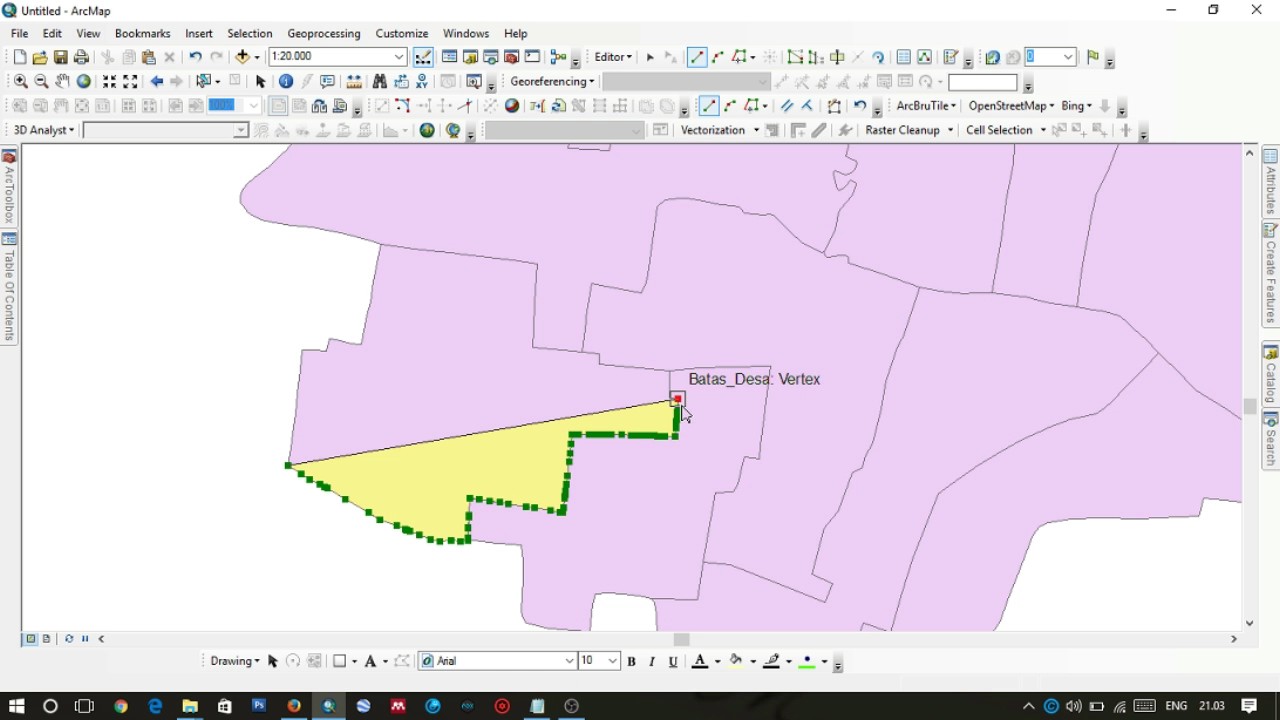Expand the Georeferencing dropdown

[552, 81]
